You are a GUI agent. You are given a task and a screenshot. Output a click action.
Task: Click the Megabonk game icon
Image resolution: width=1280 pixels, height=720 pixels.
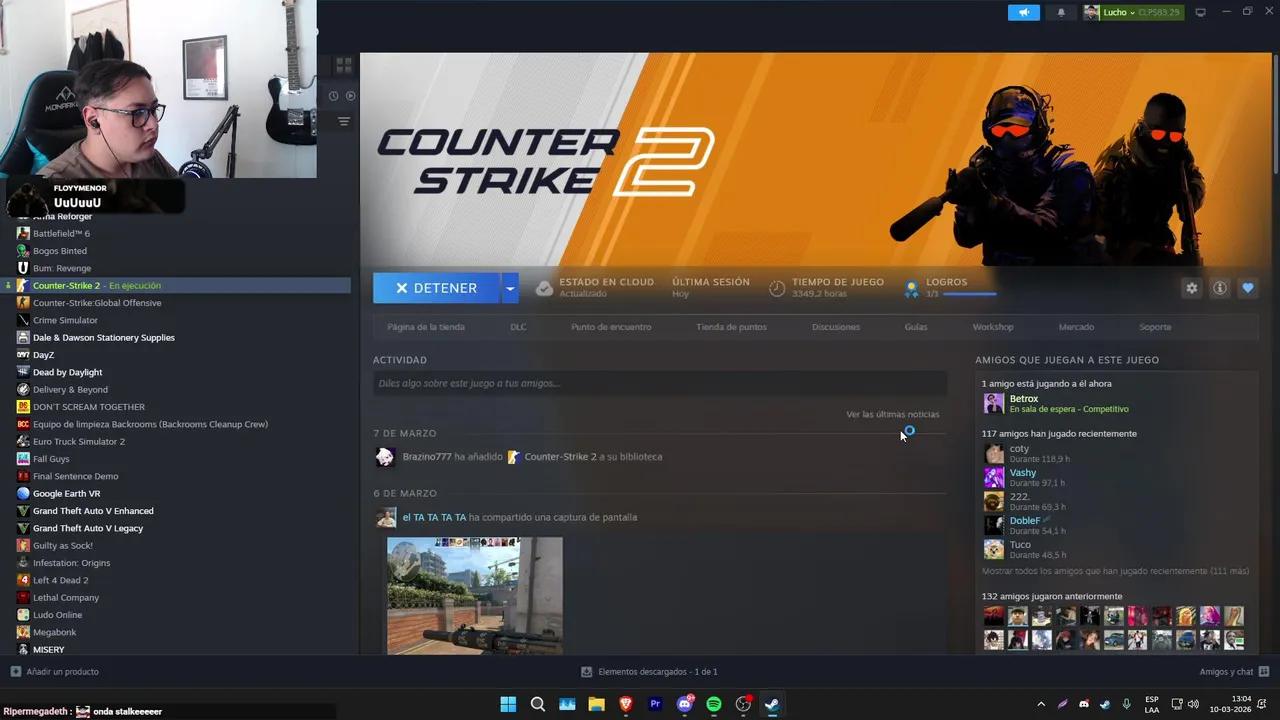click(23, 632)
